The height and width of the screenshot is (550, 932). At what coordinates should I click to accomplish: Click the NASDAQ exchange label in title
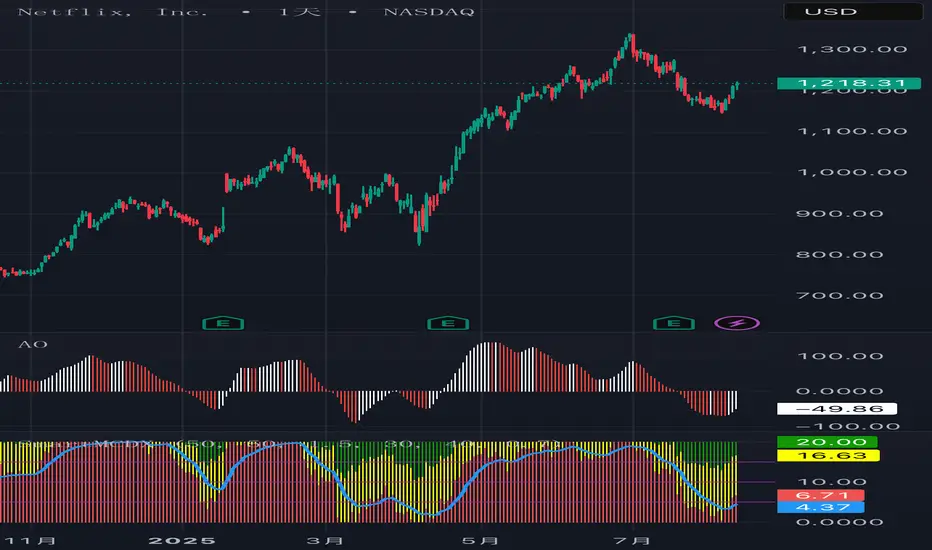(429, 12)
